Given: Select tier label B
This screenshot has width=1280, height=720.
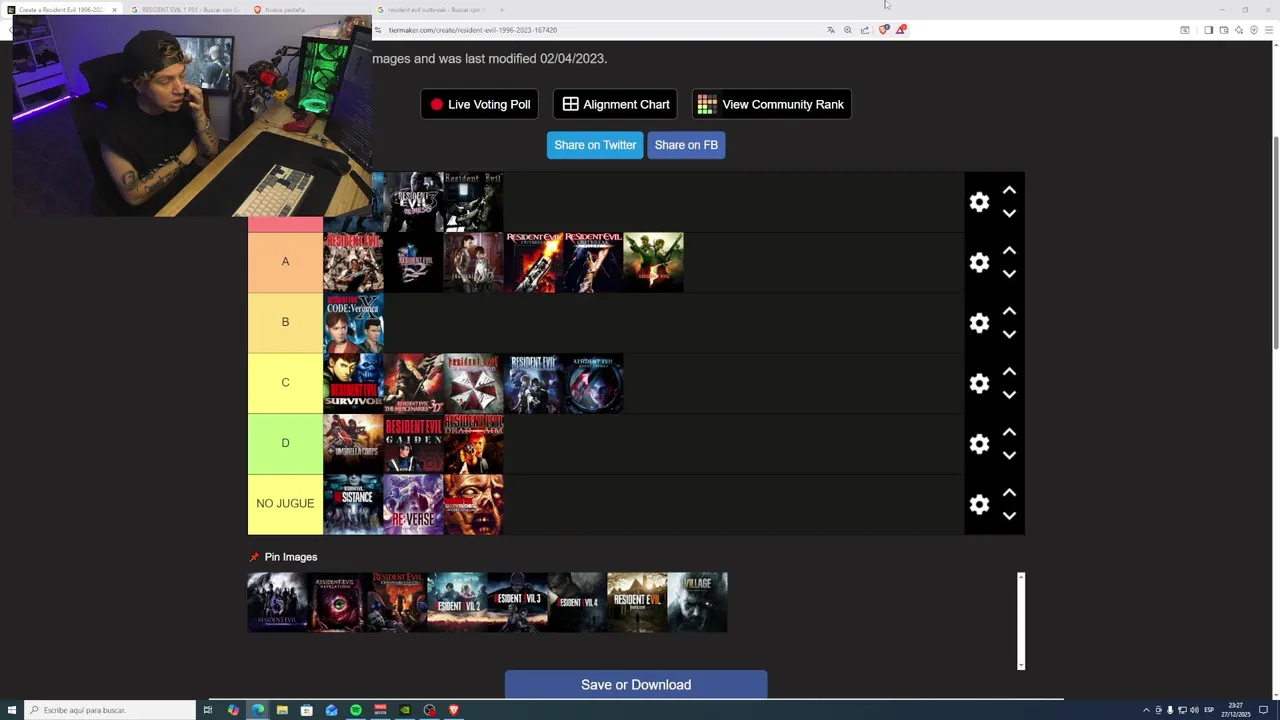Looking at the screenshot, I should [285, 322].
